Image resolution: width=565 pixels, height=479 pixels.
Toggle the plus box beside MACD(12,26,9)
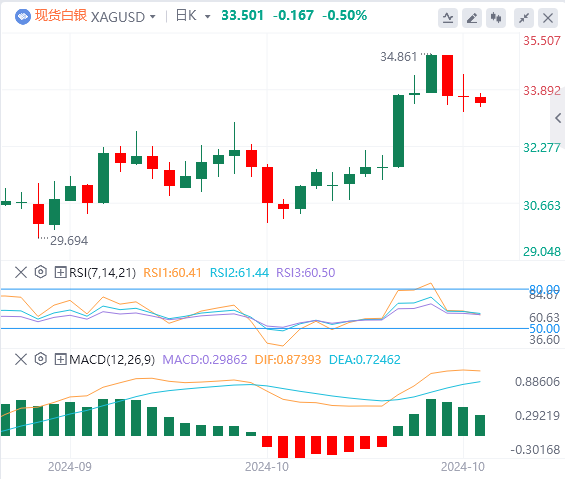[60, 359]
